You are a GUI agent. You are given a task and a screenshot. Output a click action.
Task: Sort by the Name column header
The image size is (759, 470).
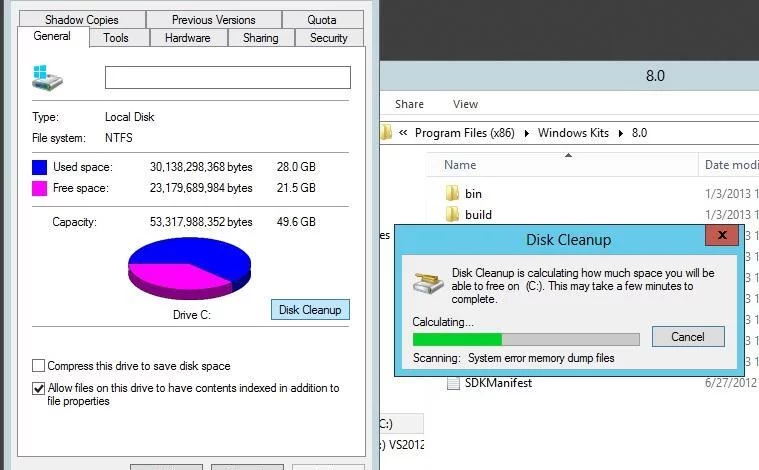562,165
